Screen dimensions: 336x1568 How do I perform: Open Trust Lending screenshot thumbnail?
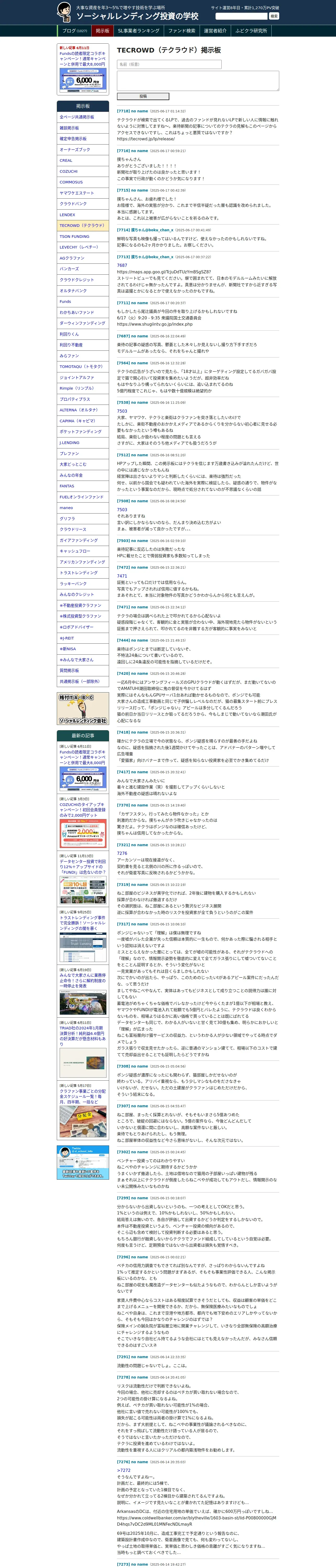click(83, 947)
